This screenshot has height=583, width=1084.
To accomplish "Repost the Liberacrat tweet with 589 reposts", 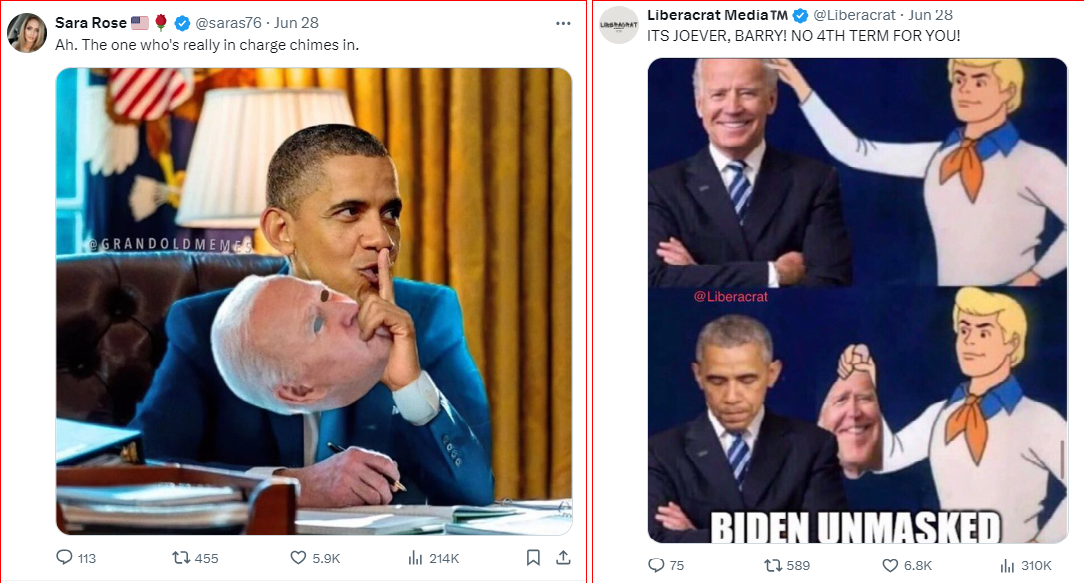I will pyautogui.click(x=787, y=565).
